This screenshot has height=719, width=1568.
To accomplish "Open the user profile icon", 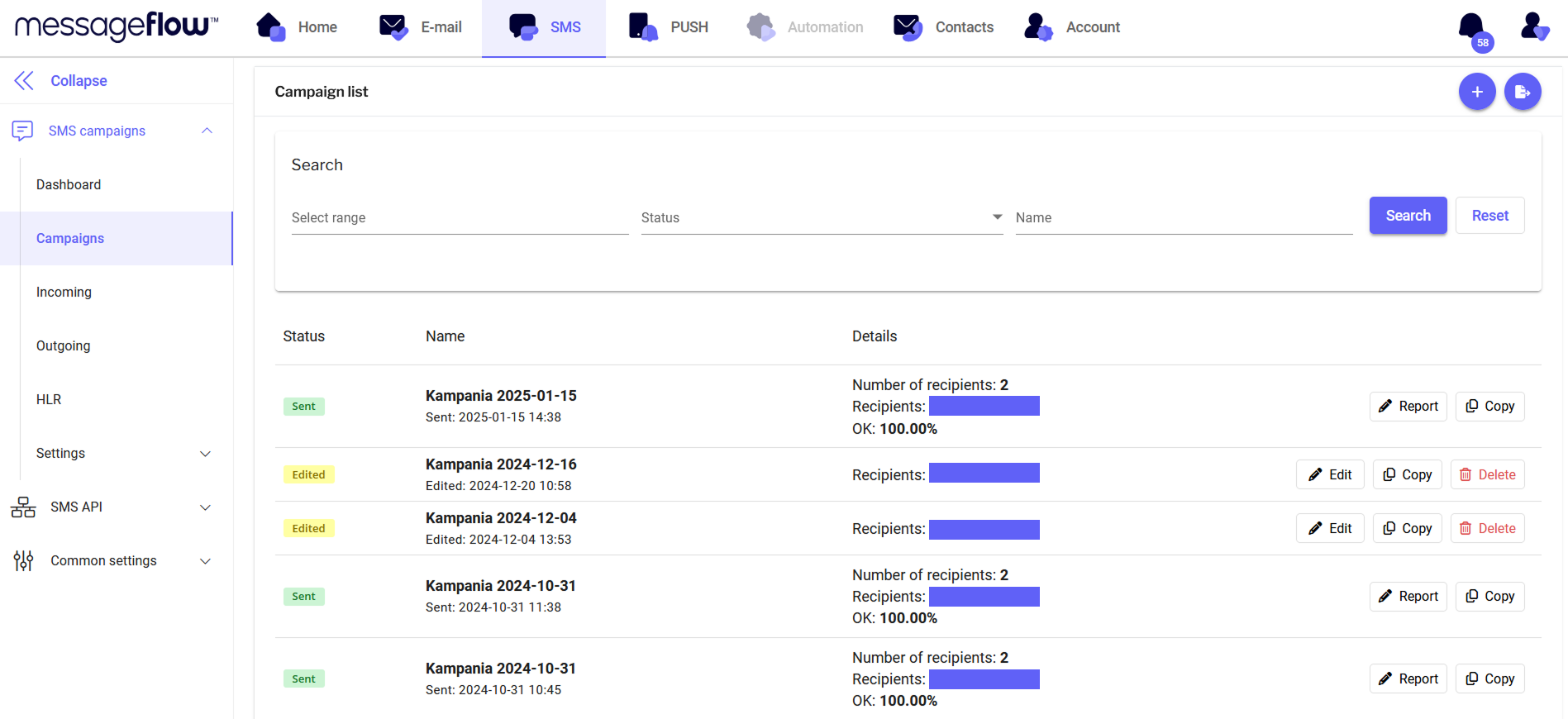I will (1534, 26).
